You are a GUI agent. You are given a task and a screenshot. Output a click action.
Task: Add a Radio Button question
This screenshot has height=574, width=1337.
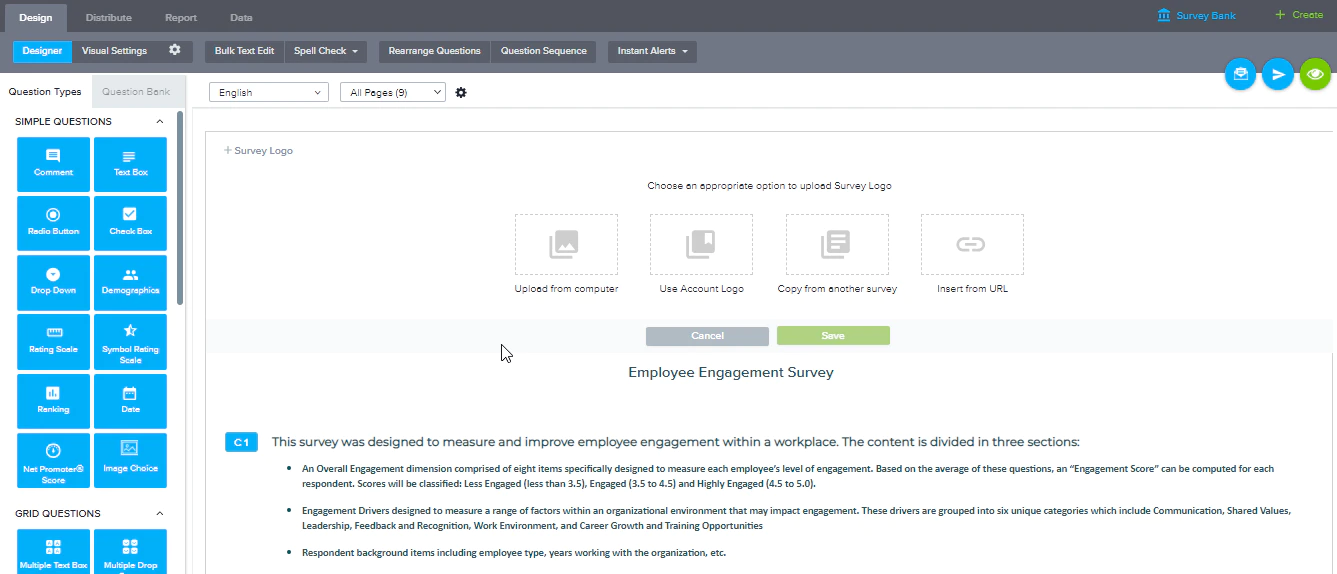[53, 223]
